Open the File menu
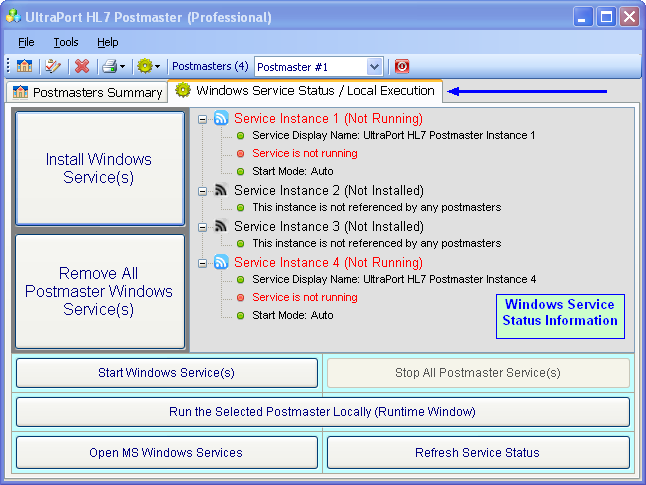The width and height of the screenshot is (646, 485). (26, 42)
